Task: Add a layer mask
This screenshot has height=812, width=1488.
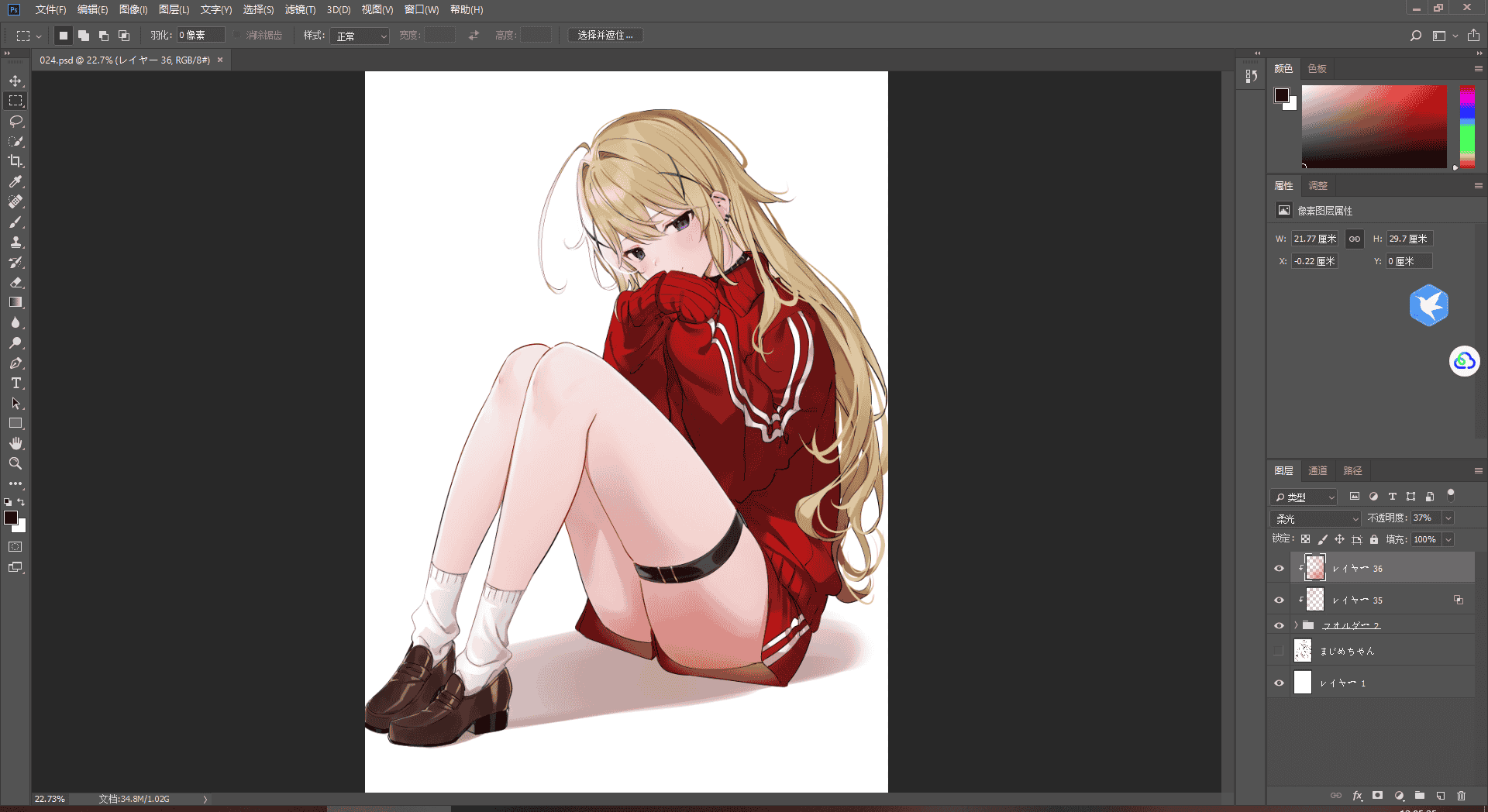Action: (1377, 796)
